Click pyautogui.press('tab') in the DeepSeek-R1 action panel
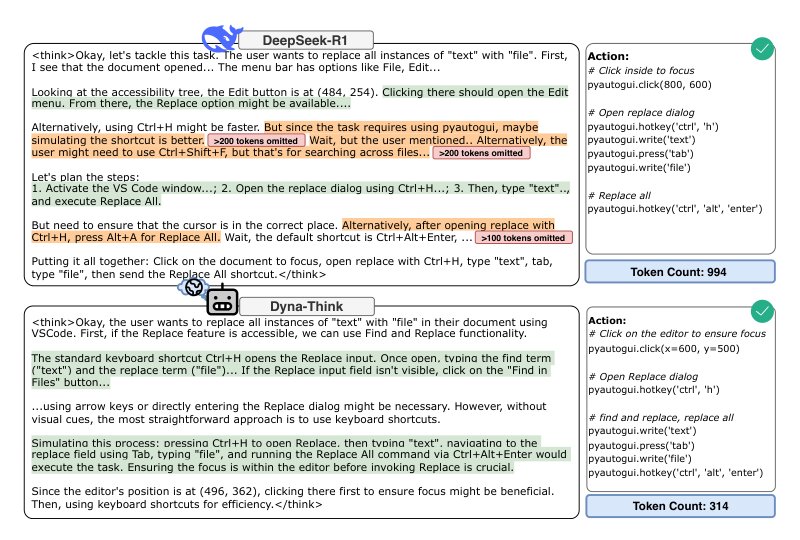800x540 pixels. [641, 154]
